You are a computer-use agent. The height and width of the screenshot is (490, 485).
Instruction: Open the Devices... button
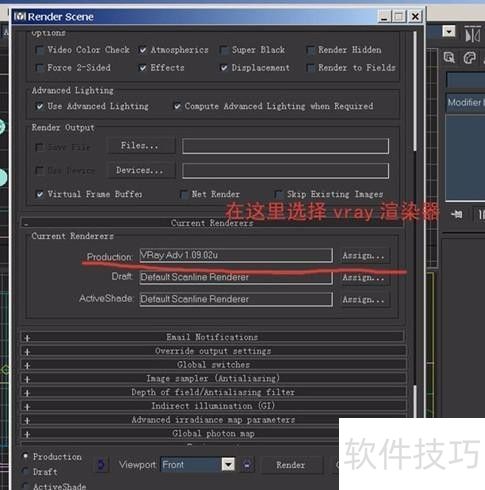[x=140, y=170]
